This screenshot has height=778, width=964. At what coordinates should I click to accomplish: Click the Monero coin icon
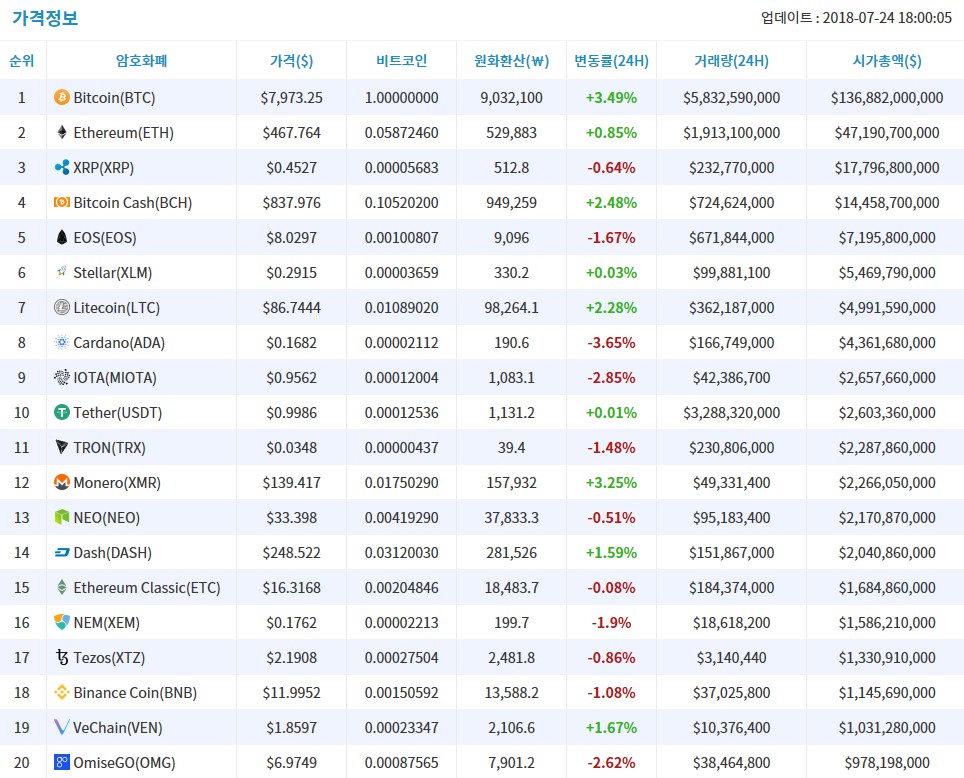coord(61,482)
